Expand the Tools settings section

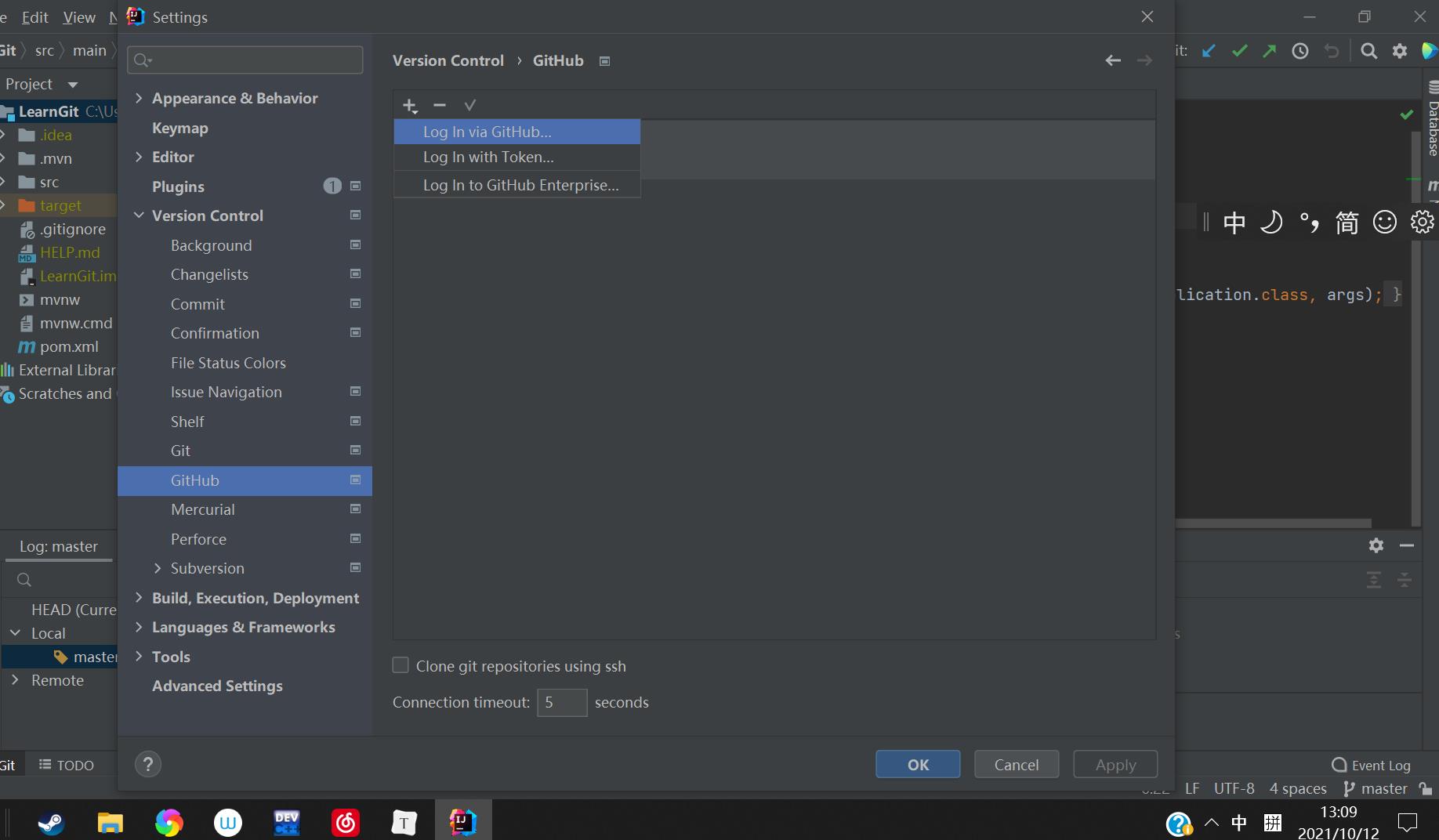[x=139, y=657]
